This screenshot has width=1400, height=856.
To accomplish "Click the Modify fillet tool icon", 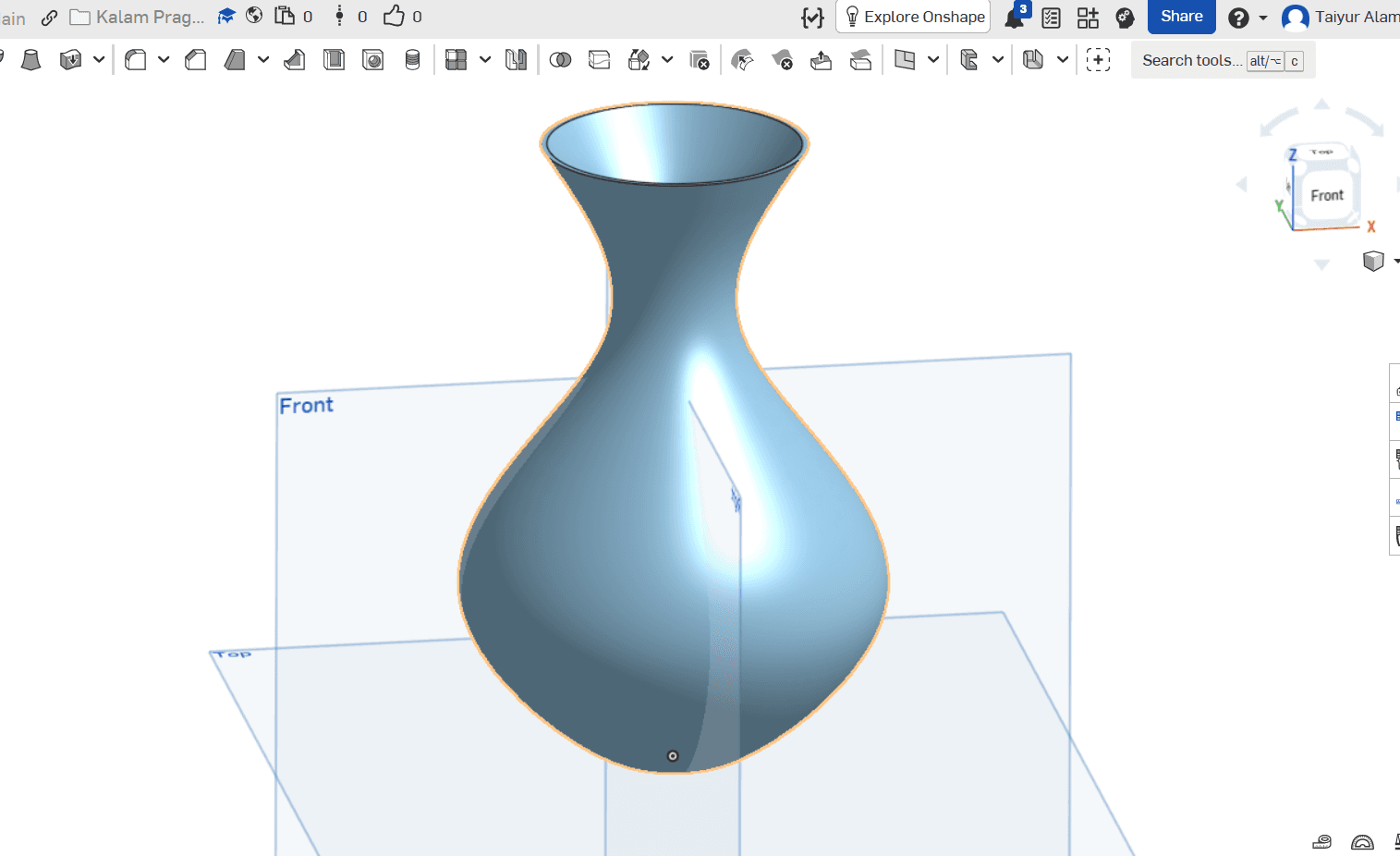I will coord(742,60).
